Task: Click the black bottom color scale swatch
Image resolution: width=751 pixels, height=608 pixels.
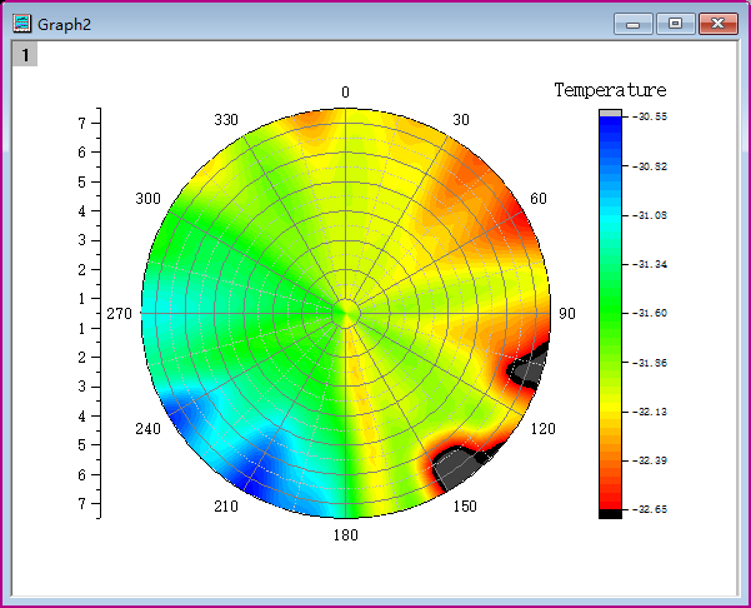Action: coord(610,514)
